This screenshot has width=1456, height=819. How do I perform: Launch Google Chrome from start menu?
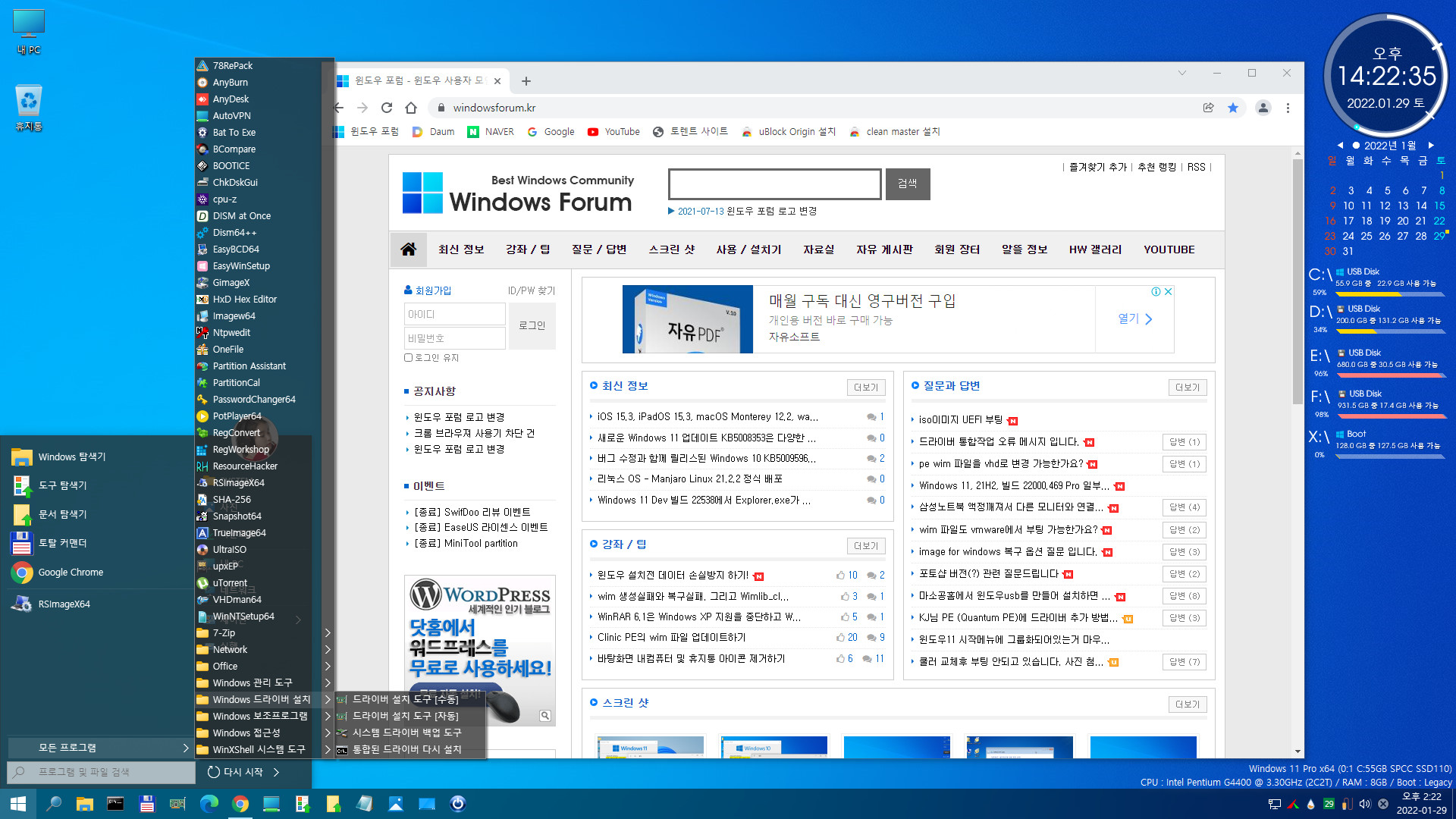point(71,573)
